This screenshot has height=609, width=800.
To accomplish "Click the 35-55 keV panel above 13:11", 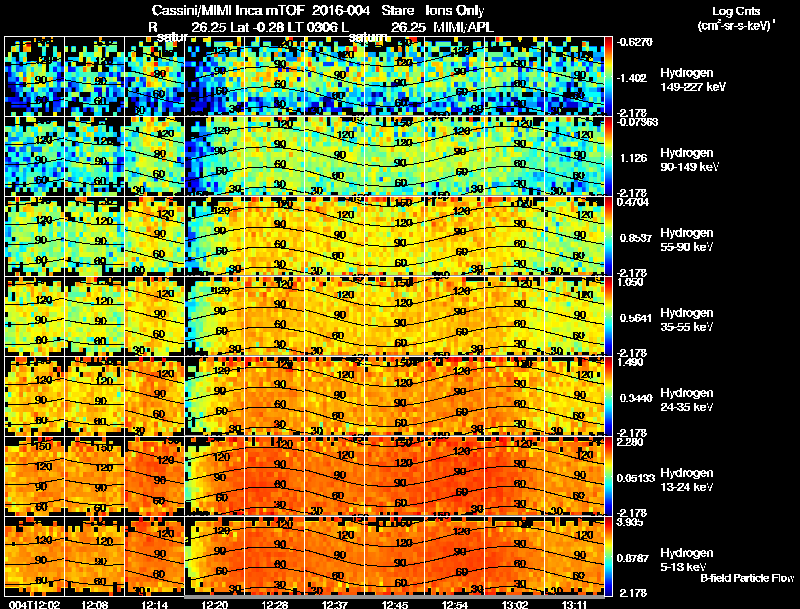I will 574,316.
